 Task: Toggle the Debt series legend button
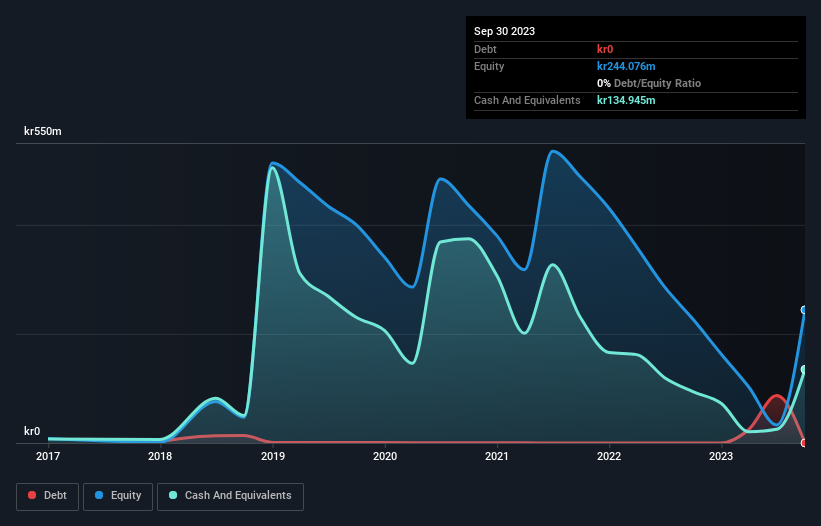tap(47, 496)
